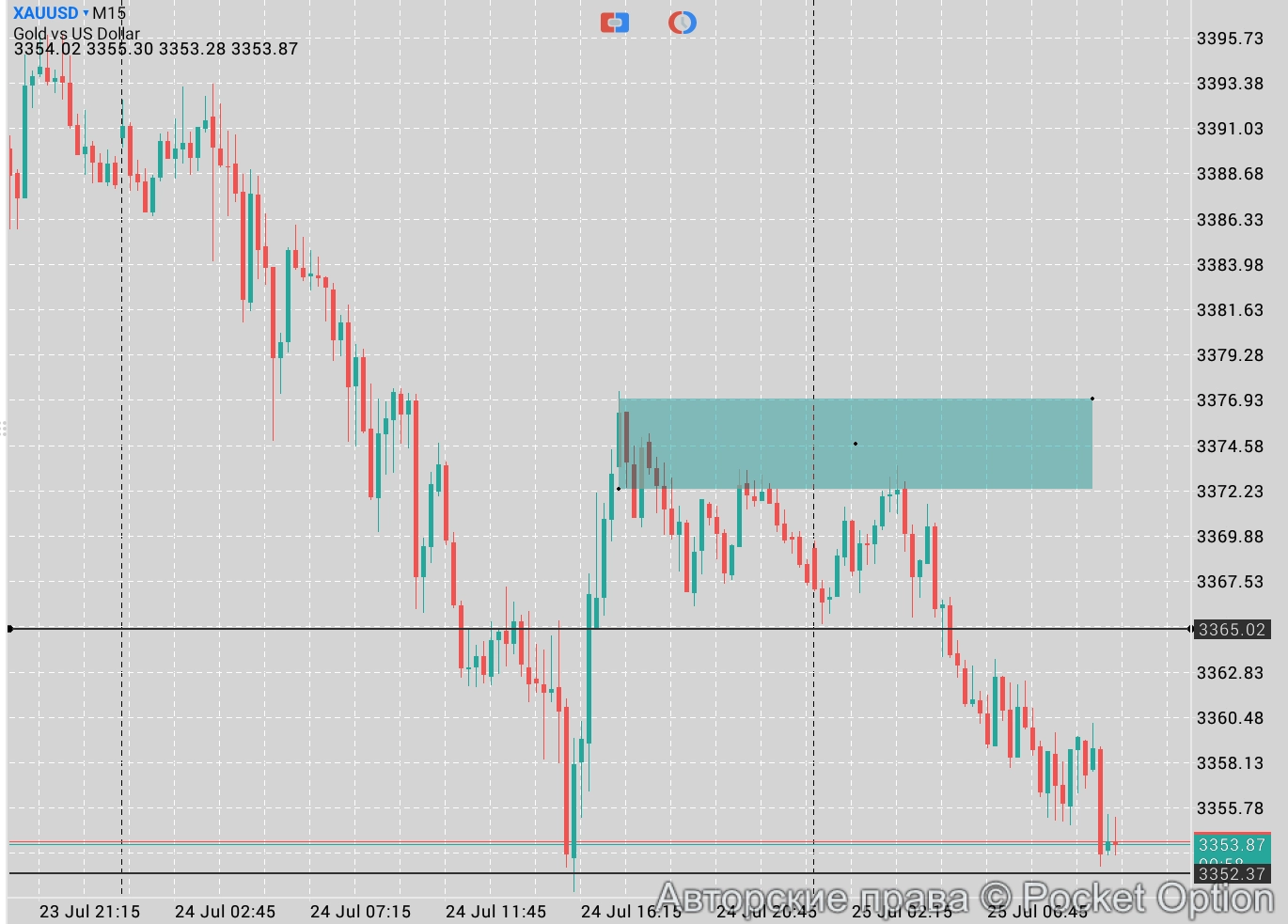This screenshot has height=924, width=1288.
Task: Click the red-blue circular icon at top
Action: click(683, 23)
